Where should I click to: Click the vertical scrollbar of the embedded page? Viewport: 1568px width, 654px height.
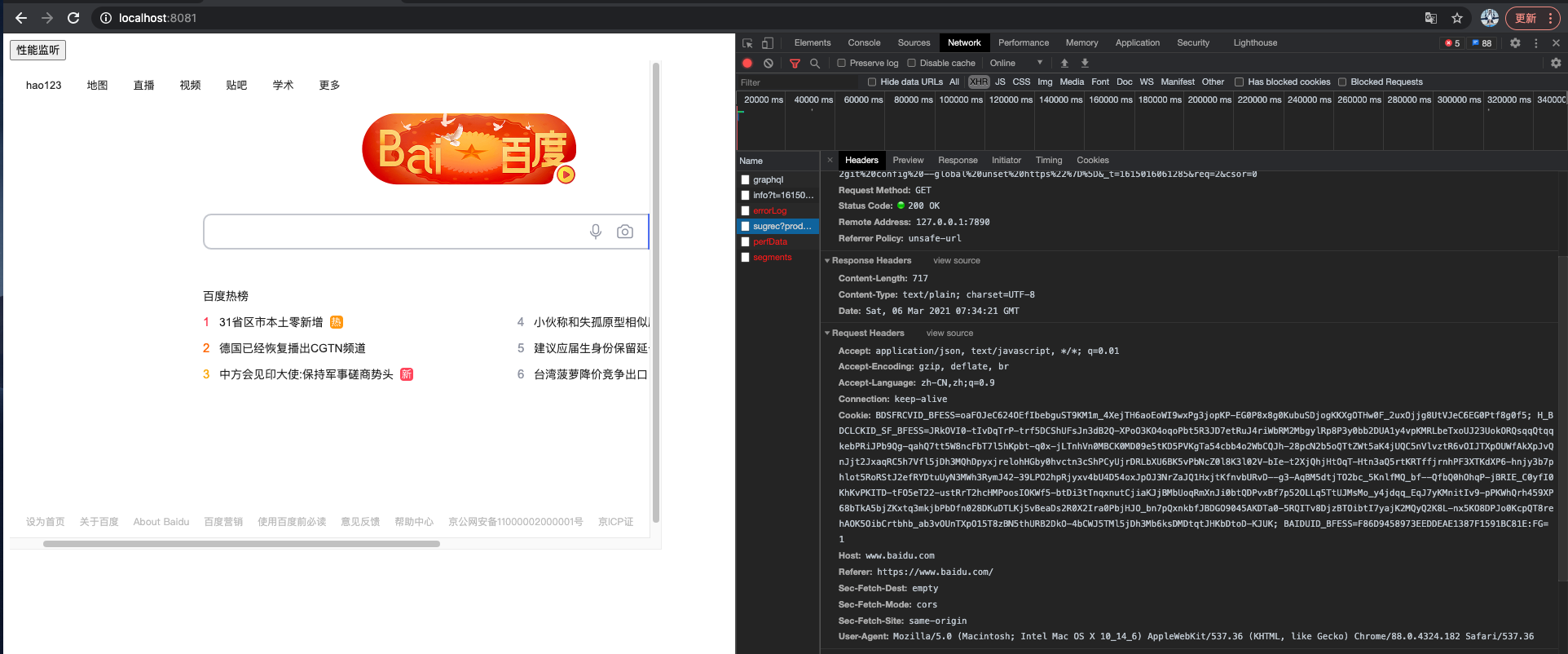[656, 292]
